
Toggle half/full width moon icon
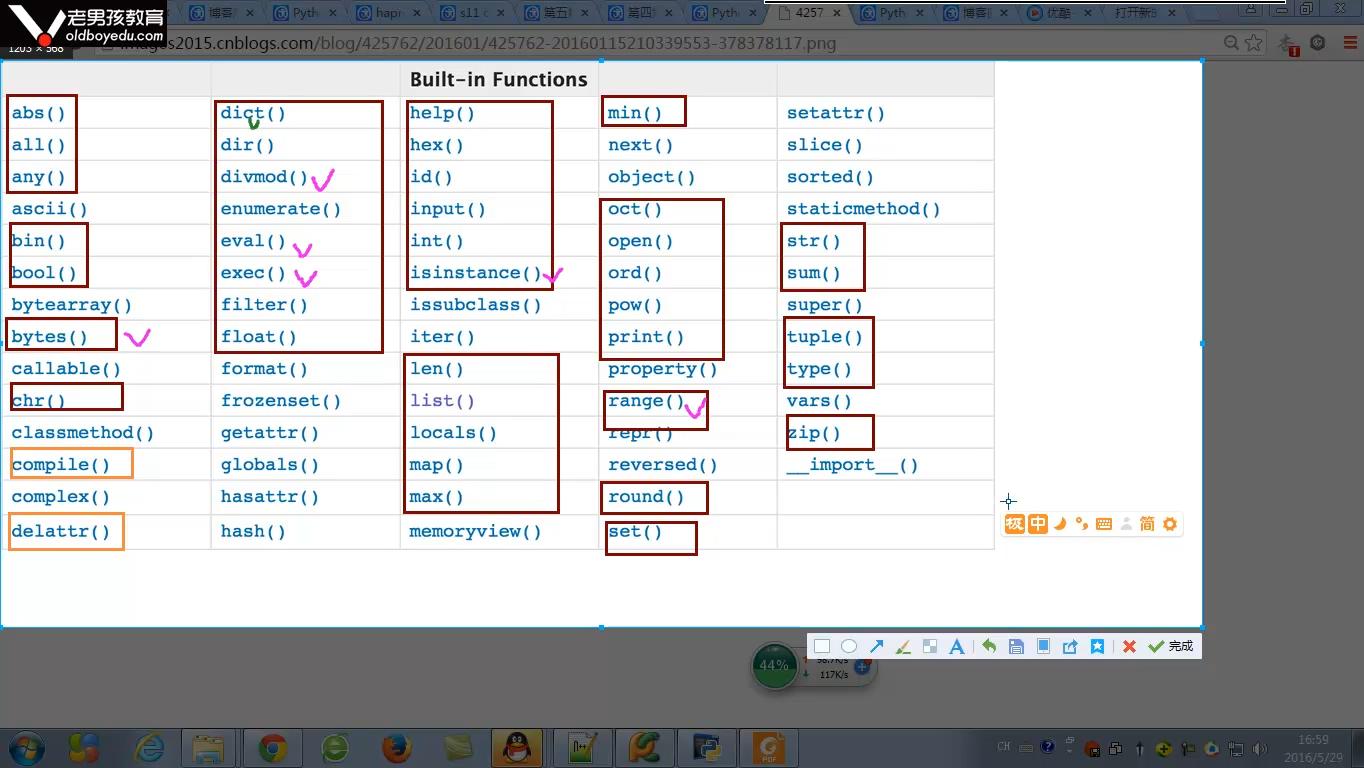(1060, 524)
